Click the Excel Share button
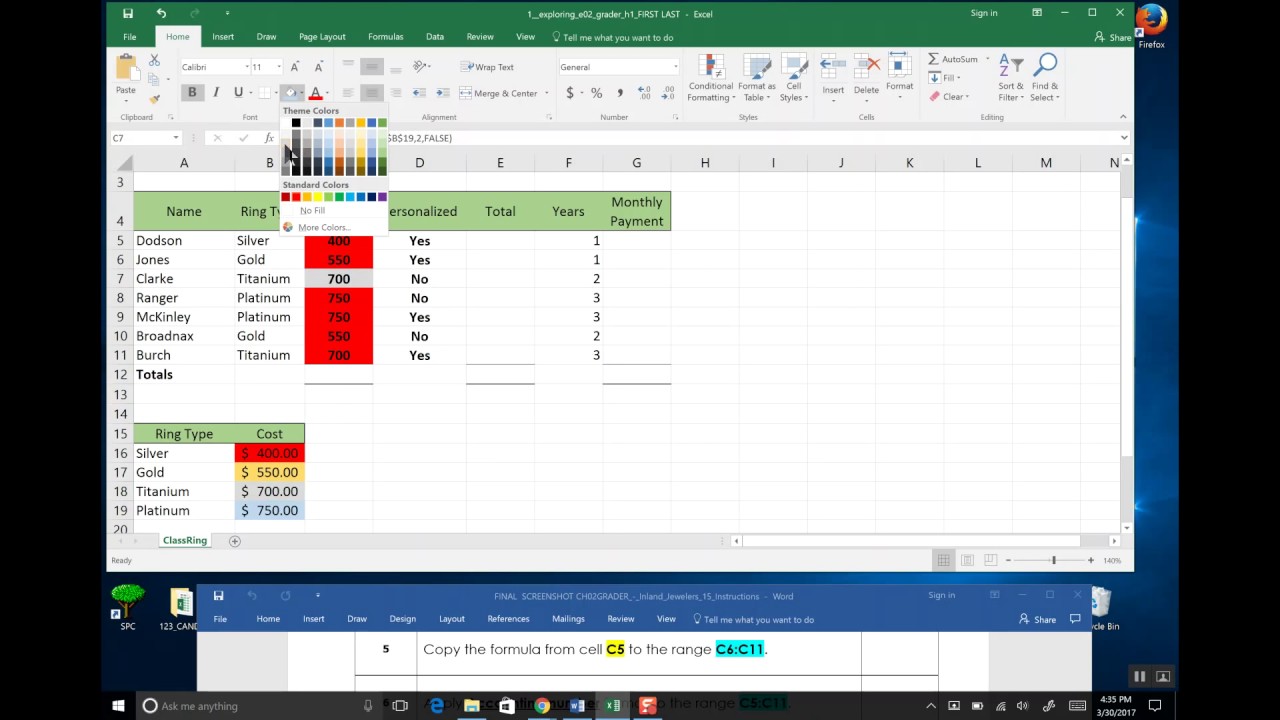 click(x=1113, y=37)
